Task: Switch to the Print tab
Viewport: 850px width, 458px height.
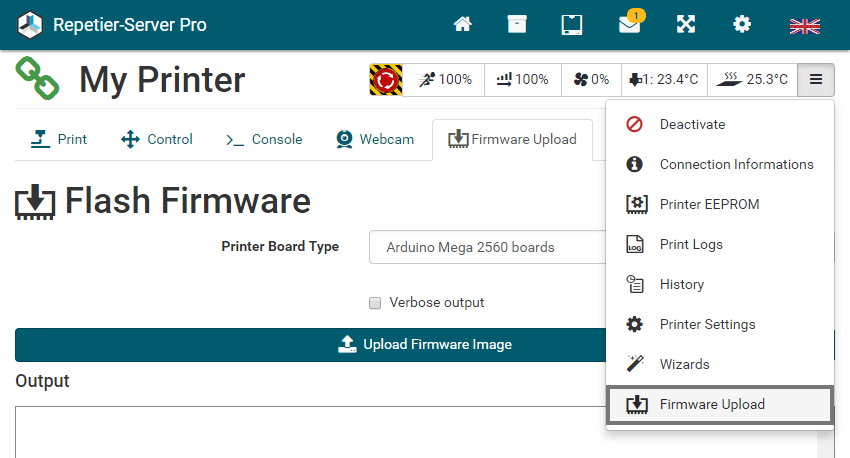Action: pyautogui.click(x=59, y=139)
